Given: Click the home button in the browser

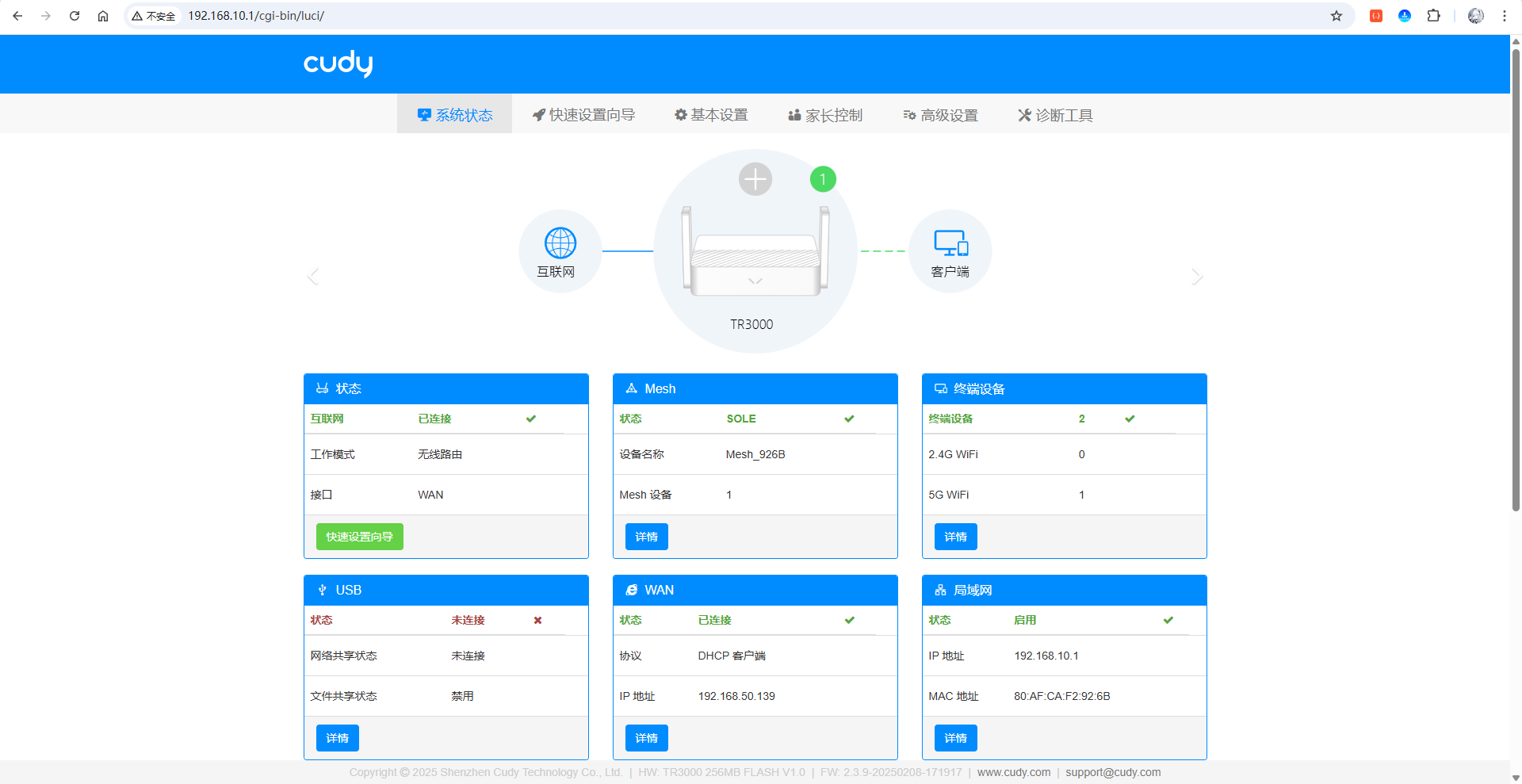Looking at the screenshot, I should (103, 16).
